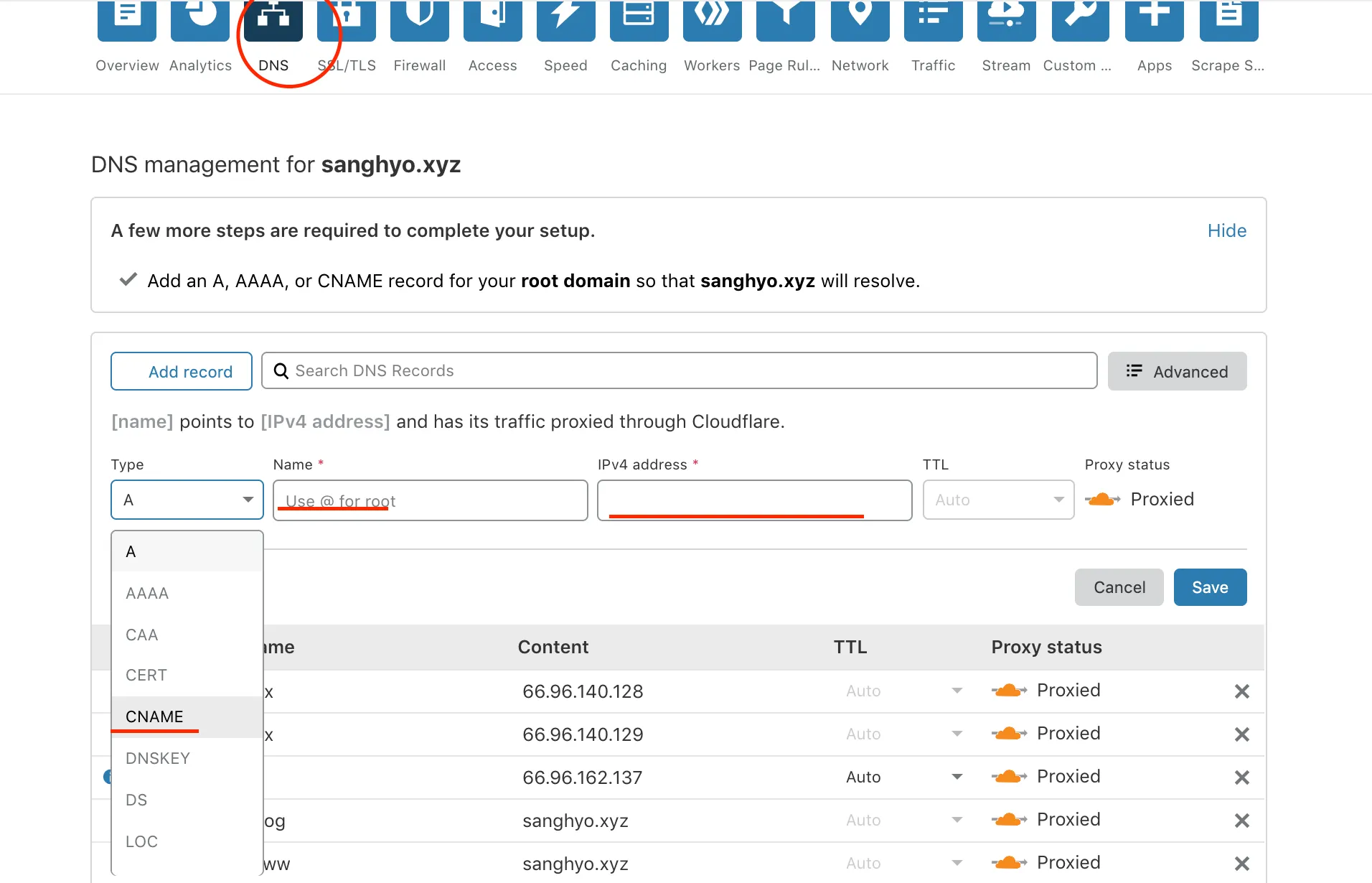Open the Analytics section icon
Image resolution: width=1372 pixels, height=883 pixels.
[200, 20]
